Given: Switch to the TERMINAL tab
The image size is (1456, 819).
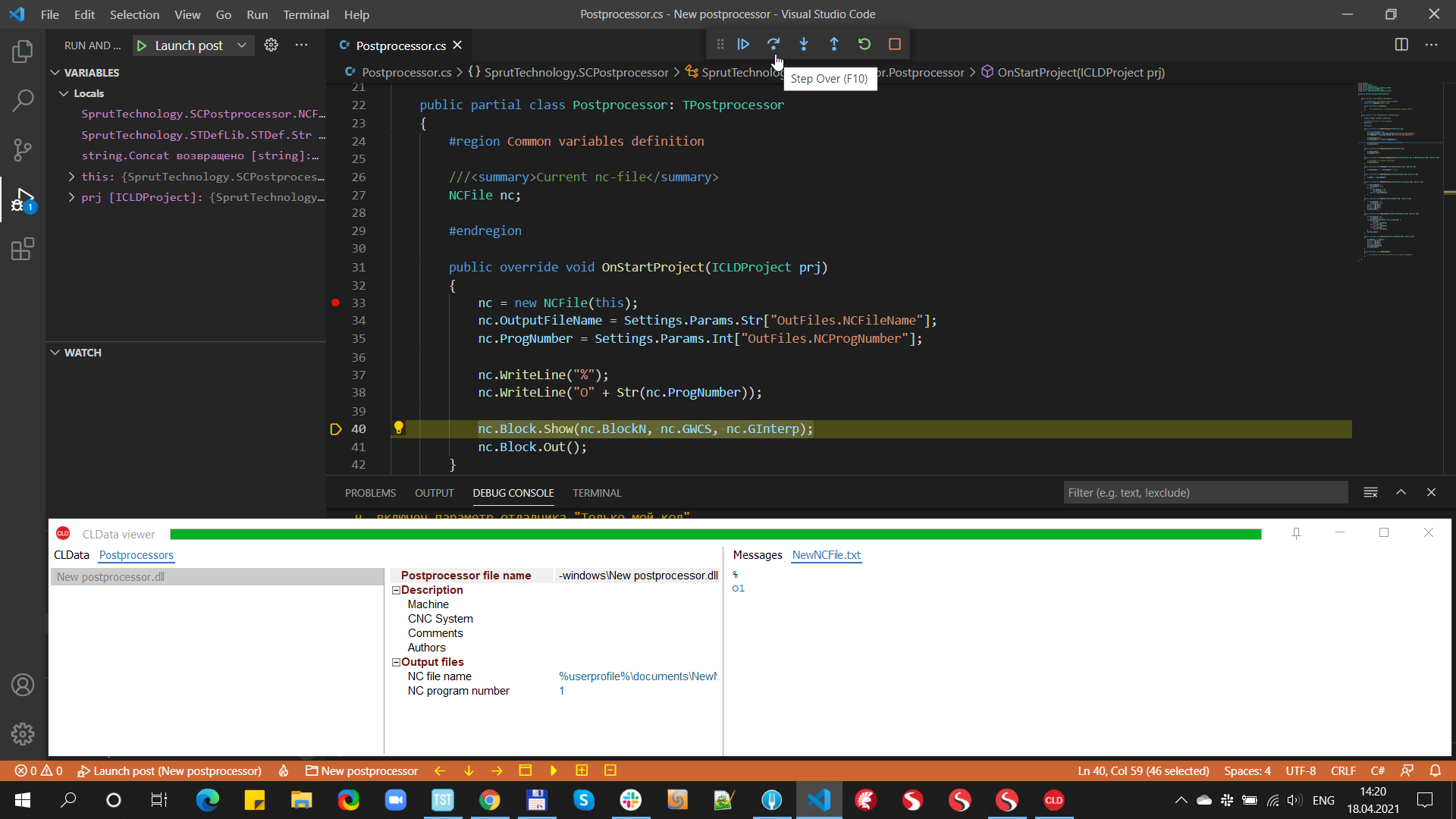Looking at the screenshot, I should click(597, 493).
